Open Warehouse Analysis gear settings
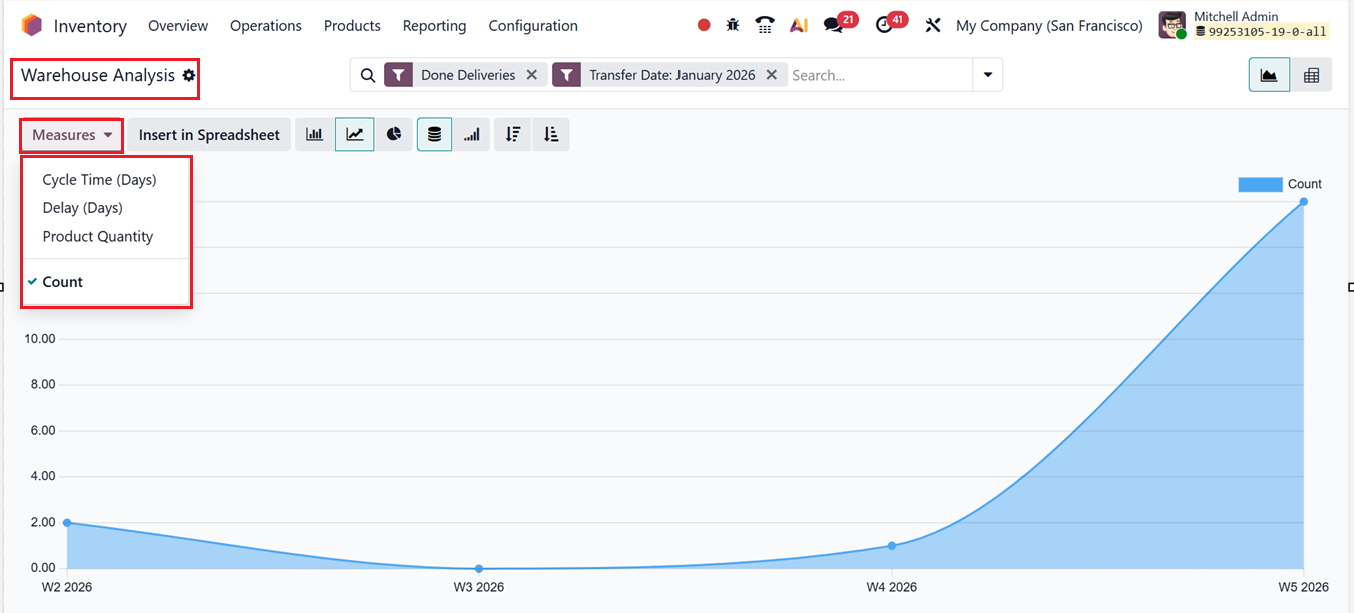The height and width of the screenshot is (613, 1354). [189, 75]
